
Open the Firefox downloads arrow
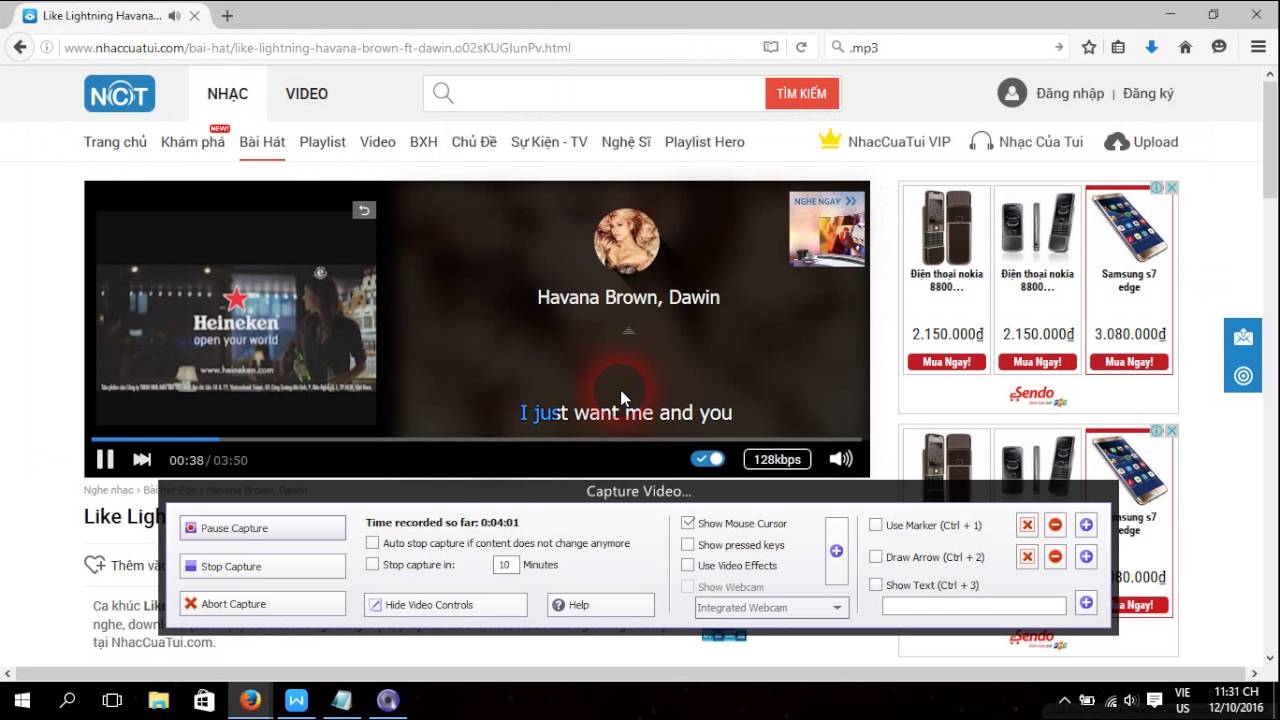pos(1151,47)
